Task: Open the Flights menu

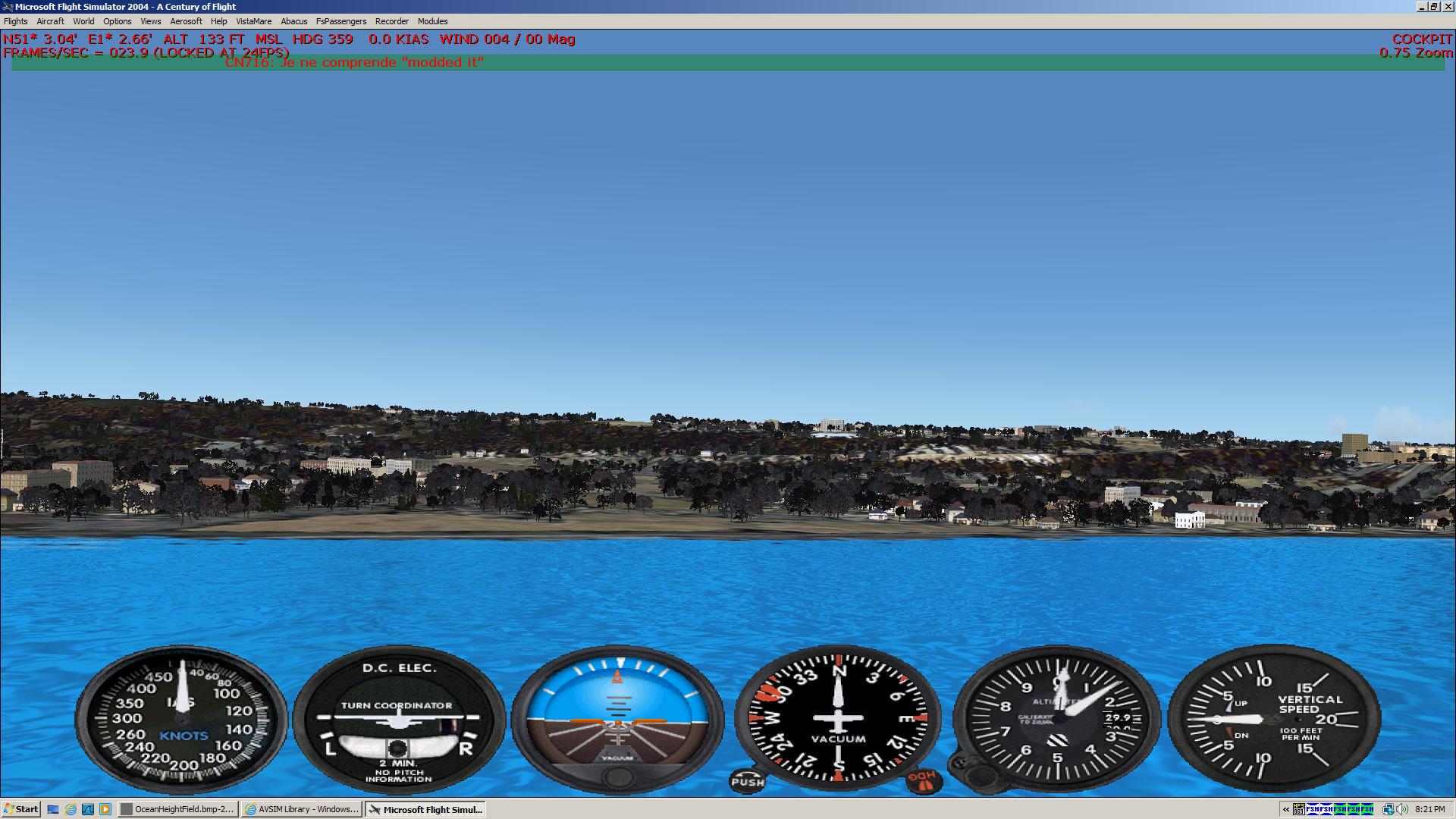Action: pos(15,21)
